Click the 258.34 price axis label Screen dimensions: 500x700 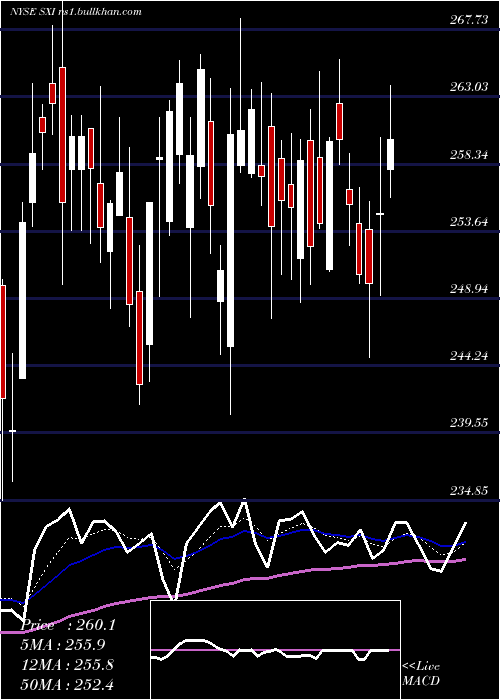[469, 154]
